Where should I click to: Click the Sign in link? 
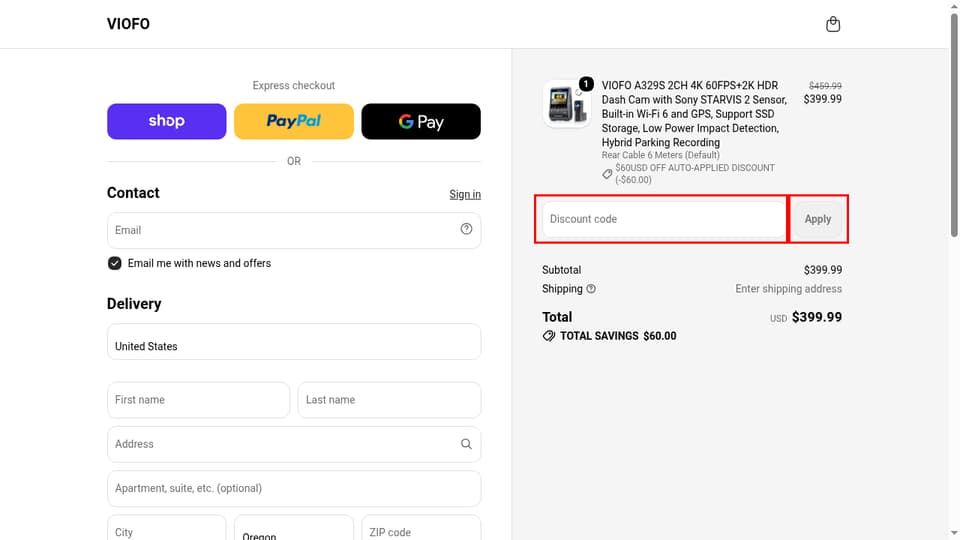click(465, 194)
